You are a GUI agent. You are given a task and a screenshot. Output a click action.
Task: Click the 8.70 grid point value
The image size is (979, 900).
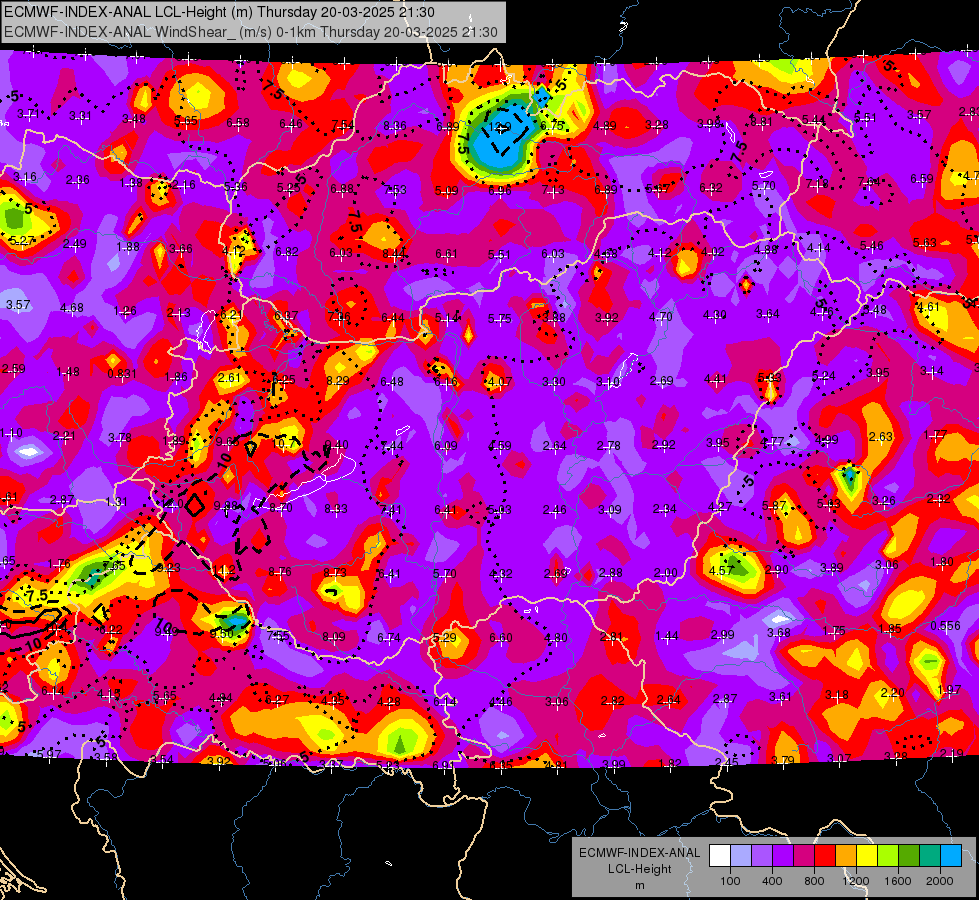[280, 507]
